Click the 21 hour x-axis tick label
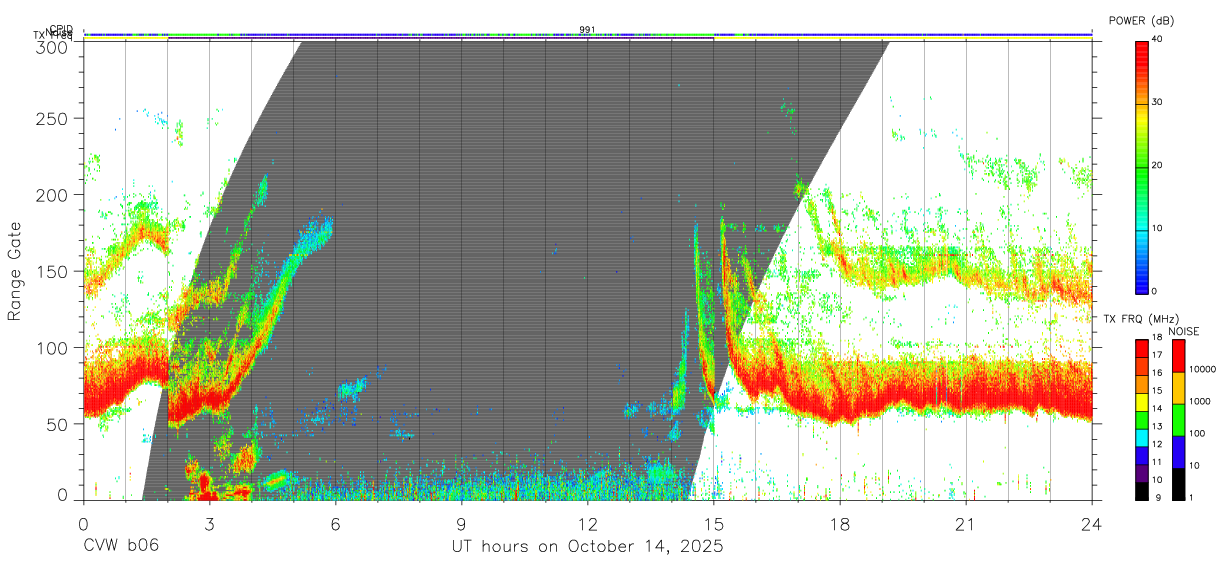Viewport: 1228px width, 567px height. point(966,524)
